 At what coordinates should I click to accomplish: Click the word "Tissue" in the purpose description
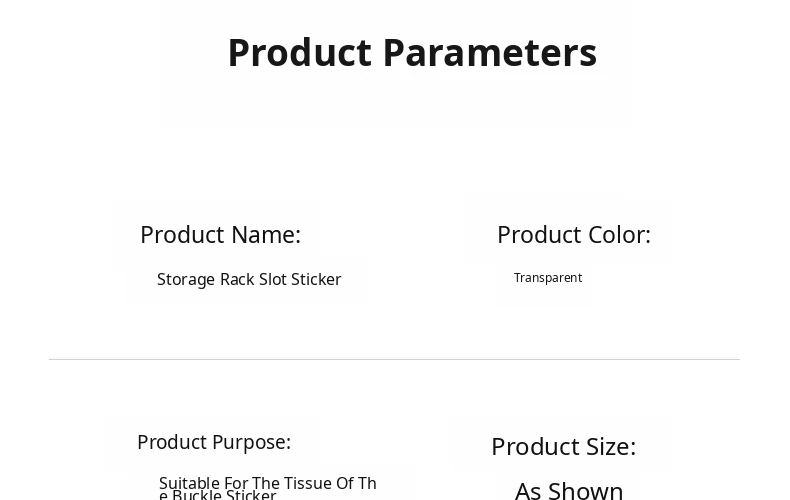click(308, 484)
